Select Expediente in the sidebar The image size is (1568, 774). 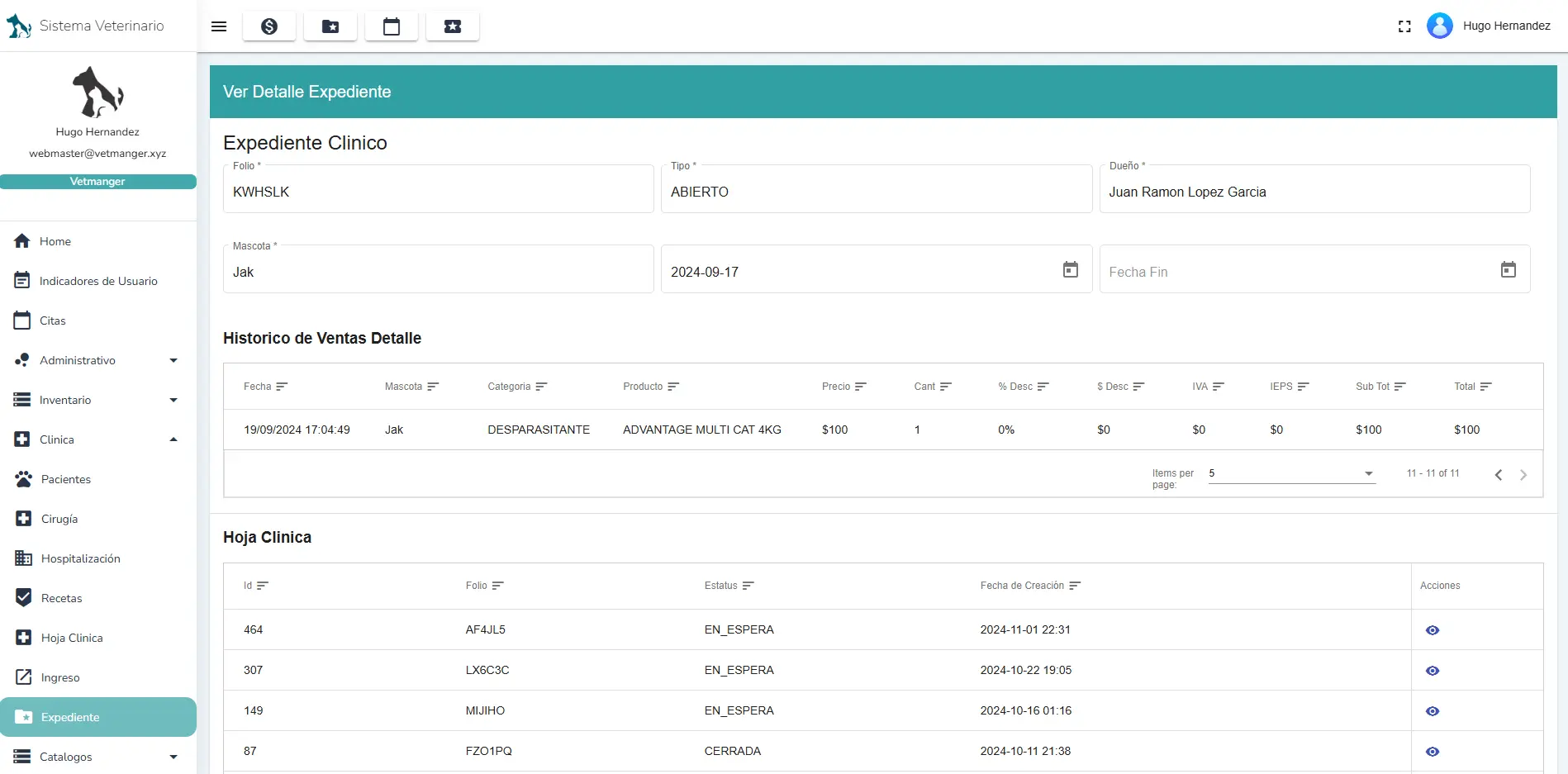tap(98, 717)
